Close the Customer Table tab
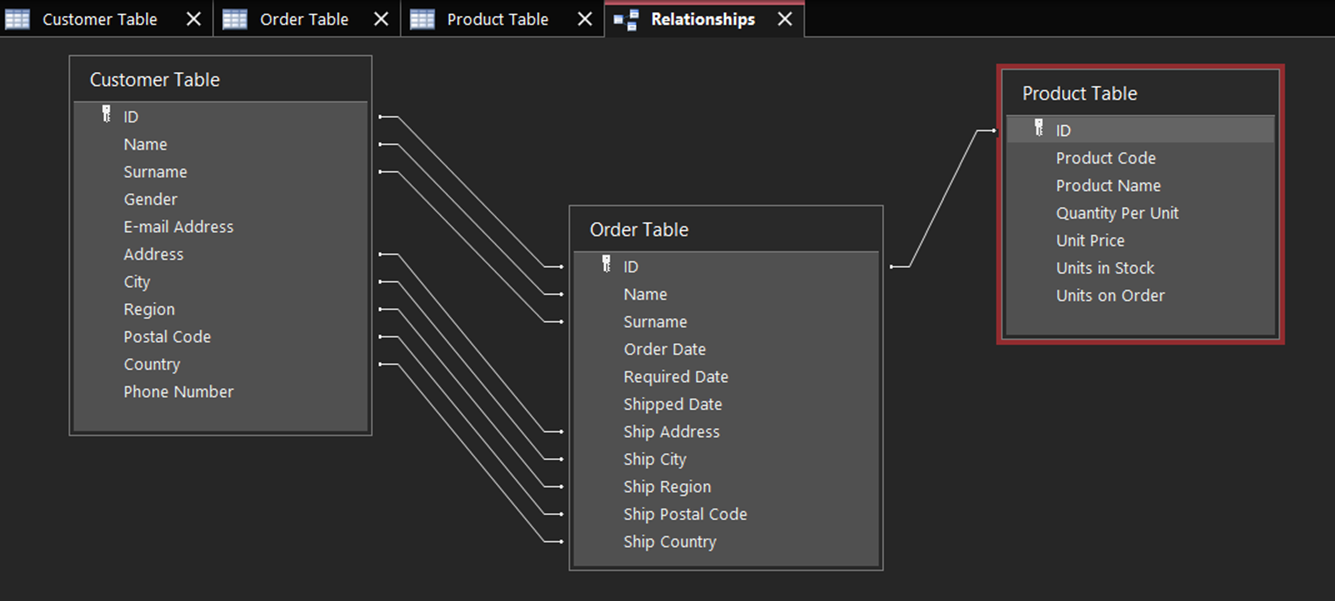 192,17
